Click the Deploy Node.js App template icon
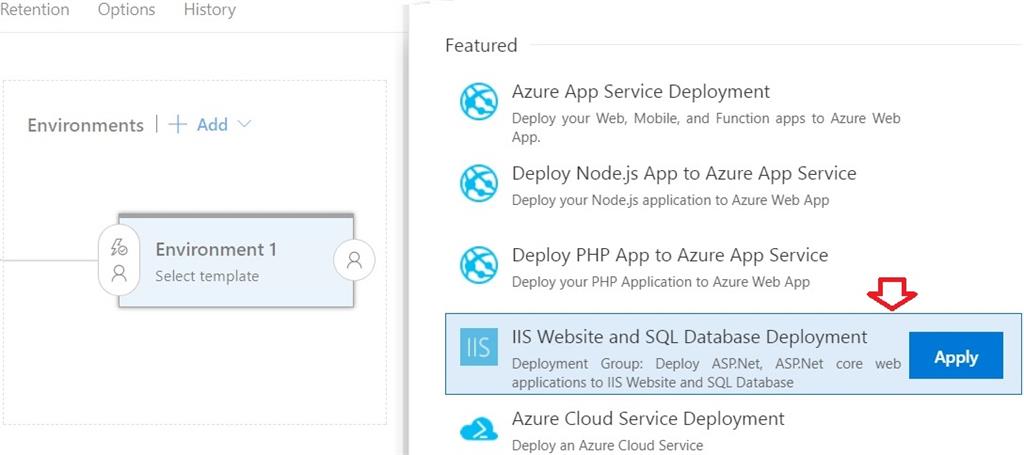1024x455 pixels. click(x=478, y=184)
